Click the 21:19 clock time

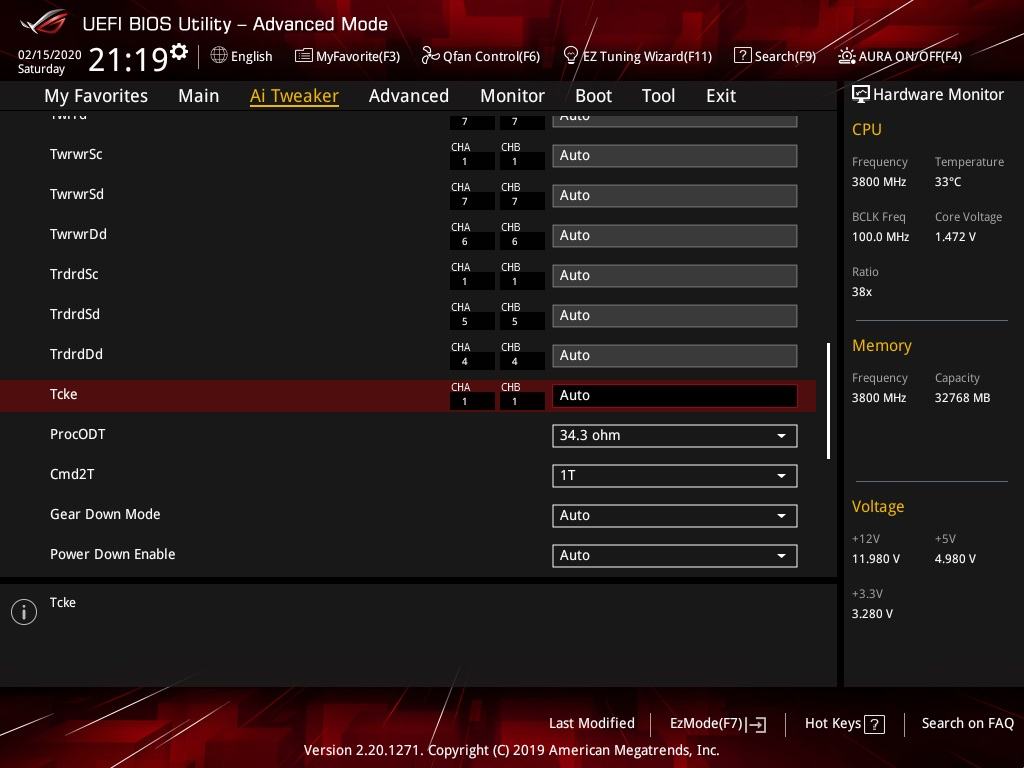click(129, 59)
